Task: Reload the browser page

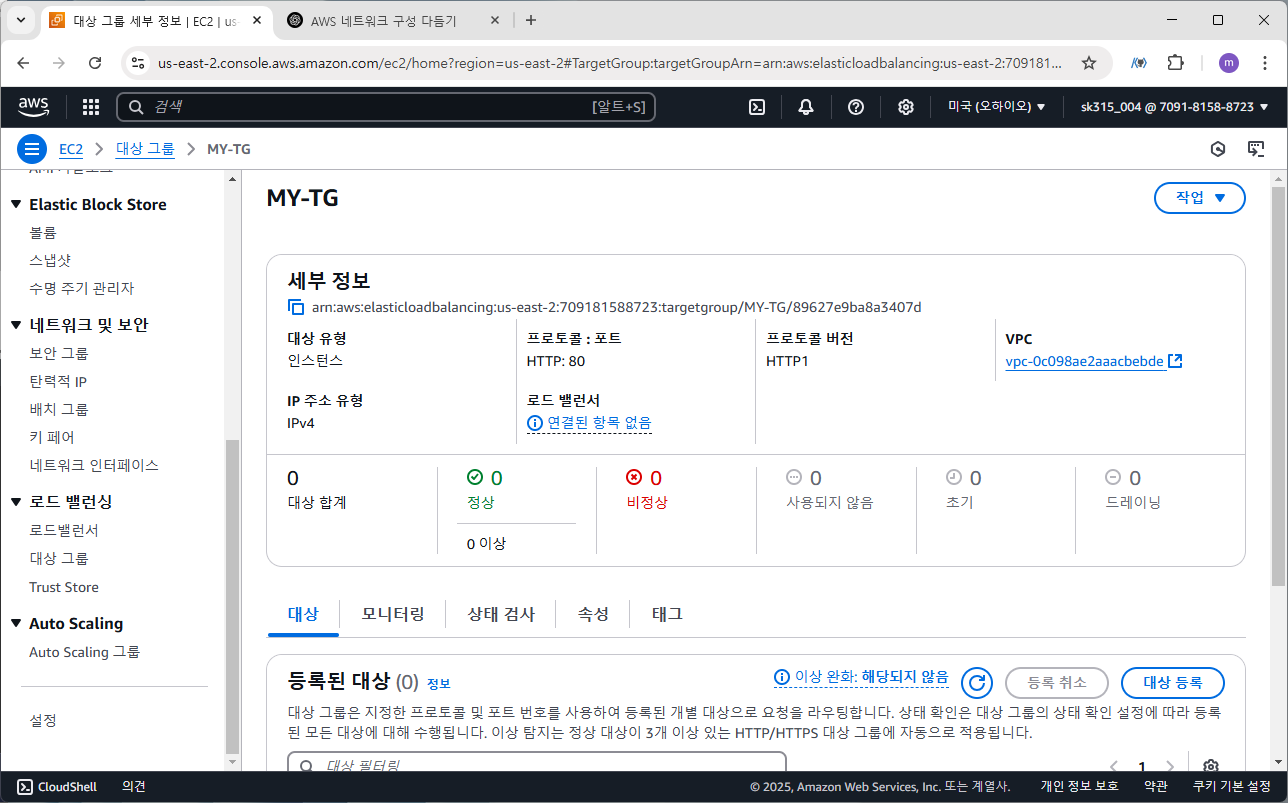Action: [x=95, y=62]
